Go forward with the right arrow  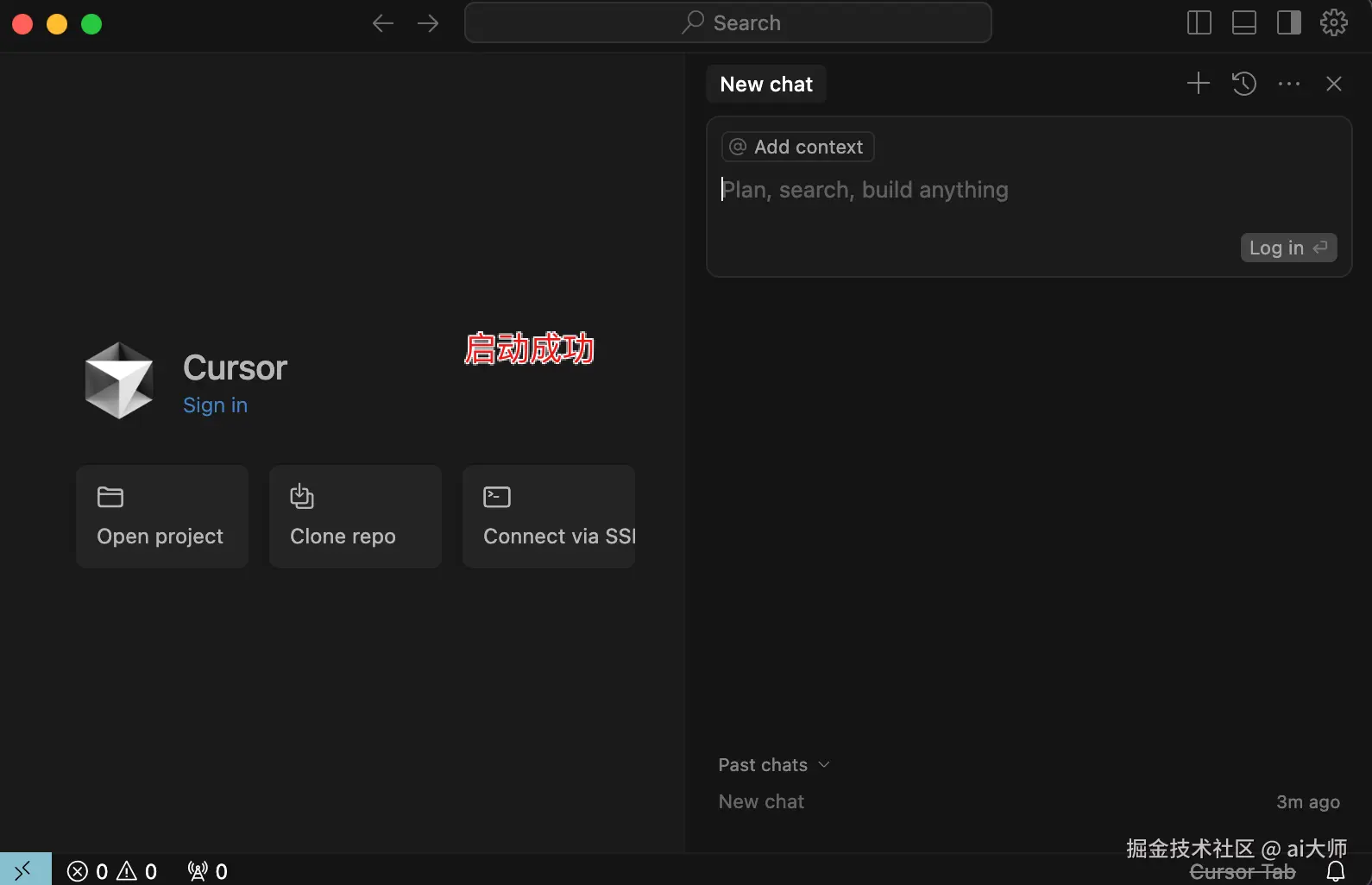pos(428,23)
